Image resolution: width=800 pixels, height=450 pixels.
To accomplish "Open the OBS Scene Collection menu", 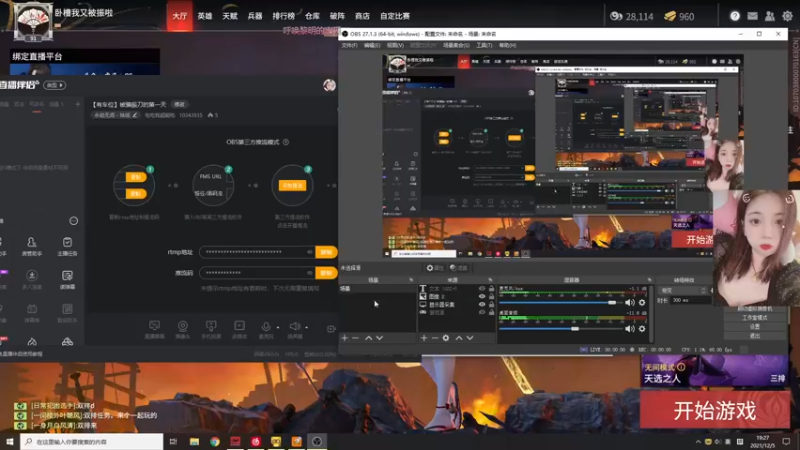I will (x=456, y=45).
